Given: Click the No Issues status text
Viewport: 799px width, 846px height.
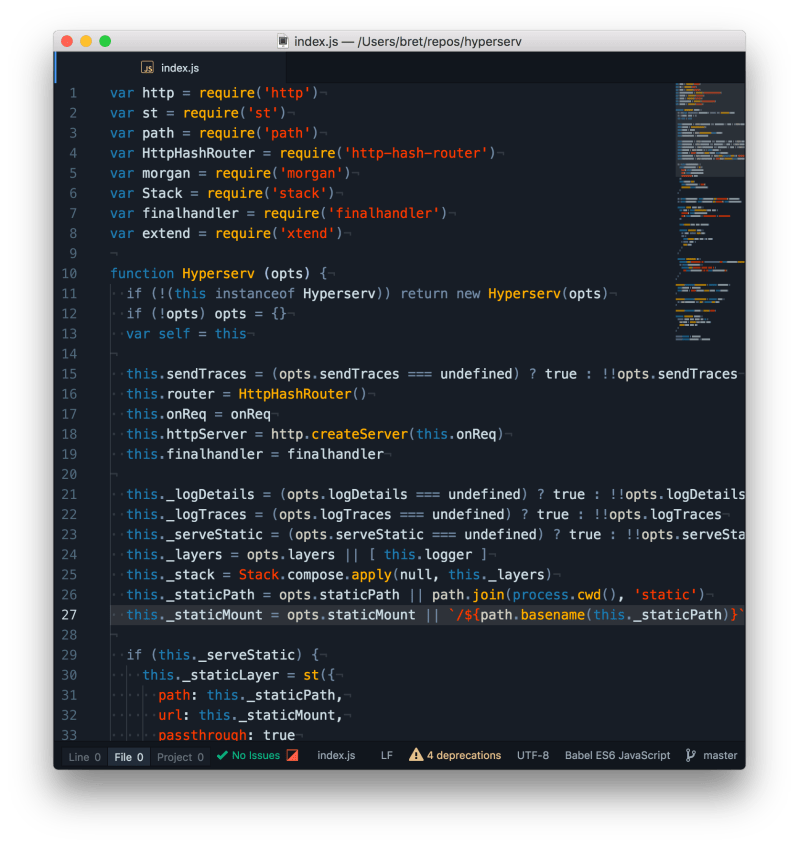Looking at the screenshot, I should [256, 755].
